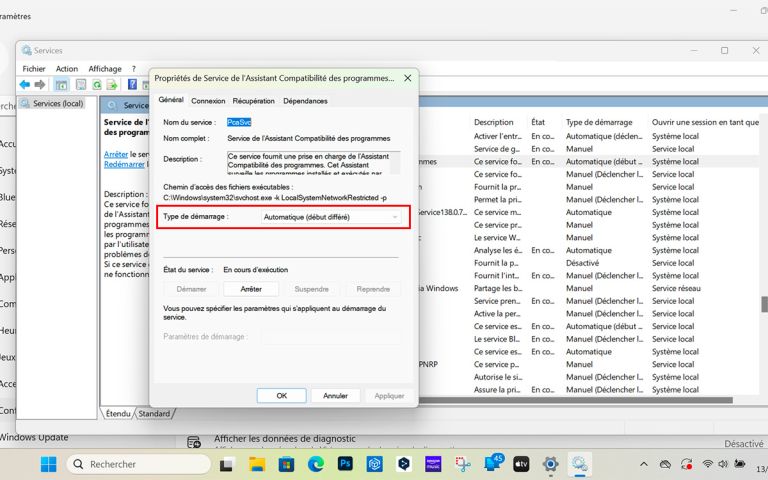The image size is (768, 480).
Task: Click the Arrêter button to stop service
Action: (x=251, y=288)
